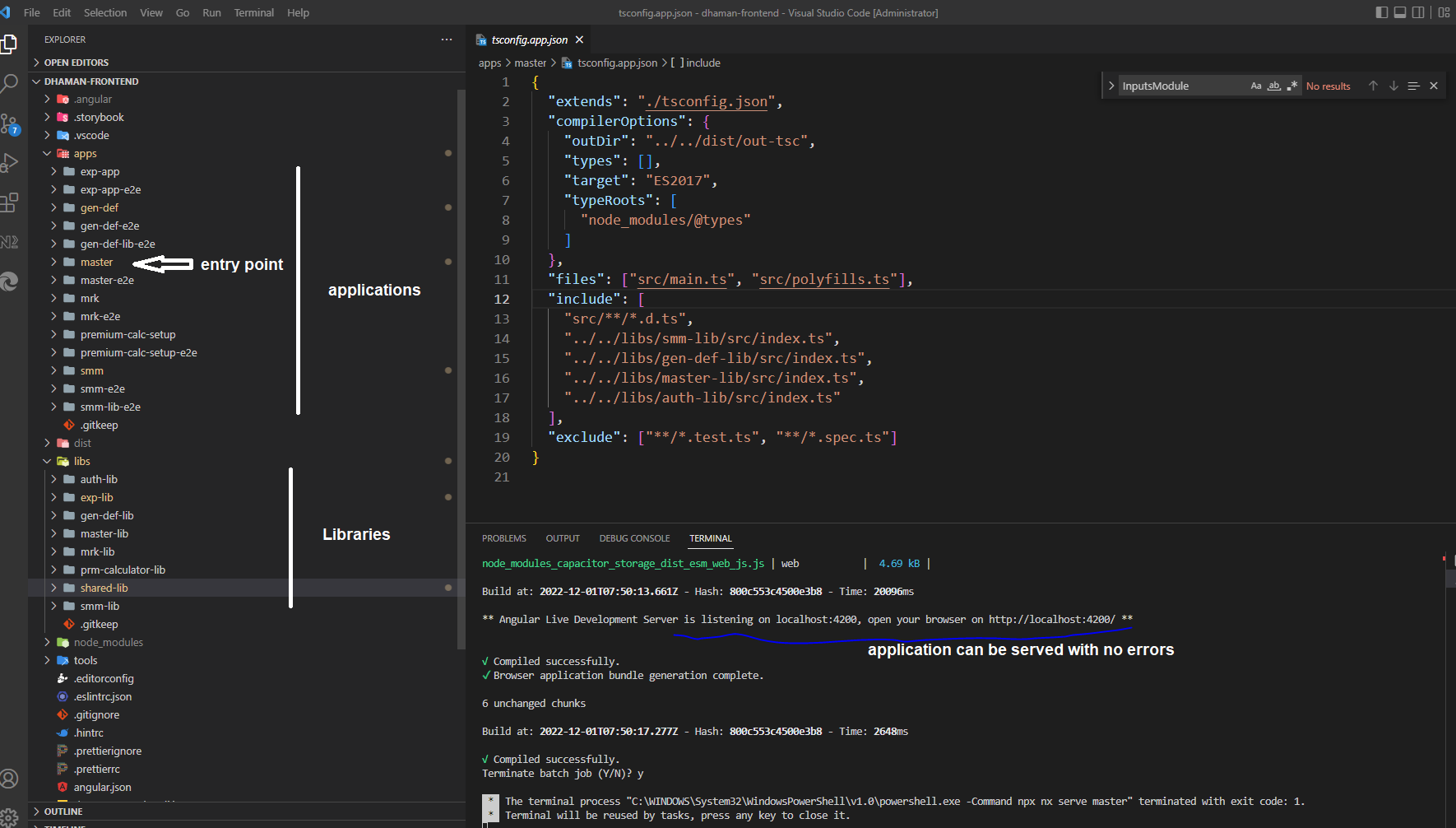Image resolution: width=1456 pixels, height=828 pixels.
Task: Switch to the PROBLEMS tab
Action: coord(503,538)
